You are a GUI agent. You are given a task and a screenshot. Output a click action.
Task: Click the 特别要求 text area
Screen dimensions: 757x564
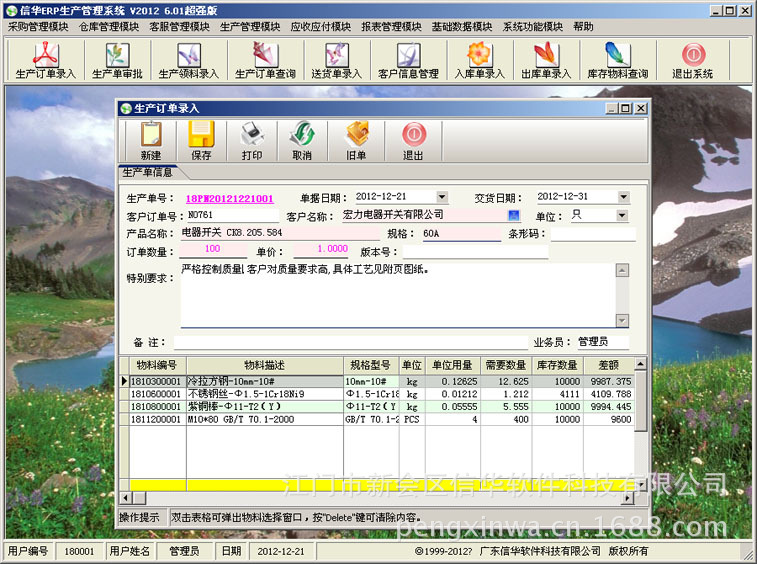coord(398,295)
